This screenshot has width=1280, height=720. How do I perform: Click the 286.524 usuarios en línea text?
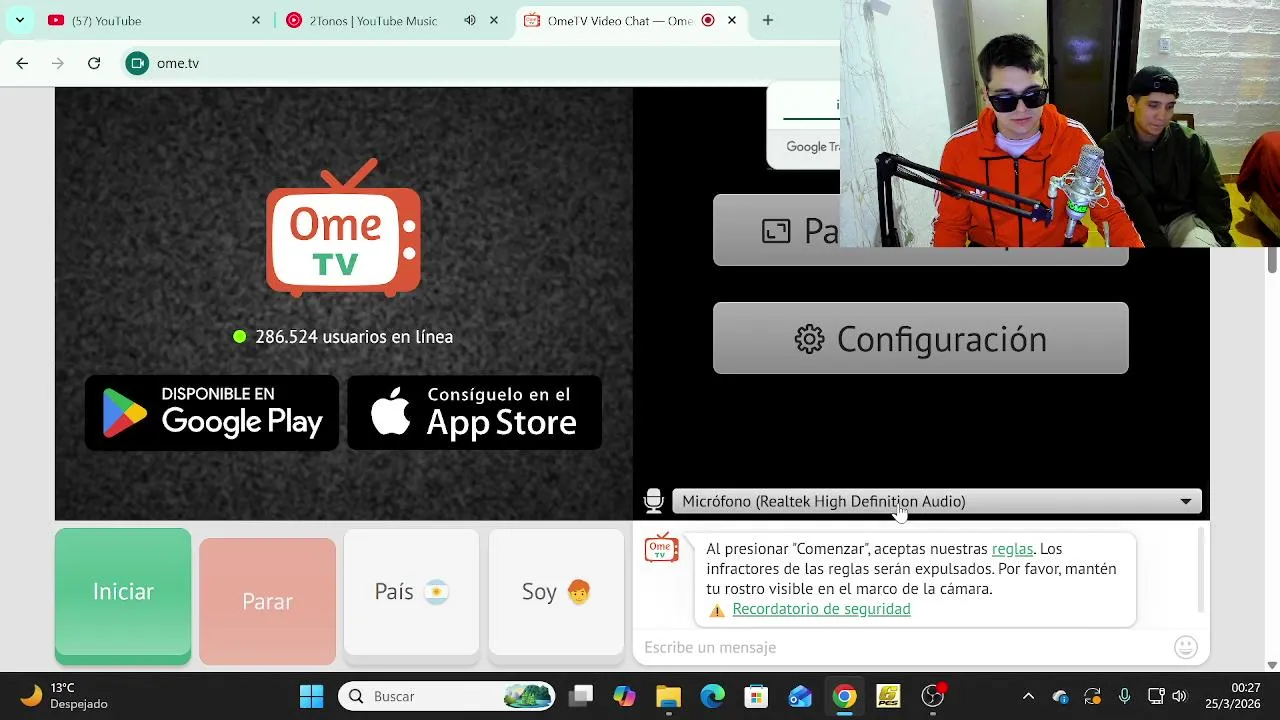(354, 337)
